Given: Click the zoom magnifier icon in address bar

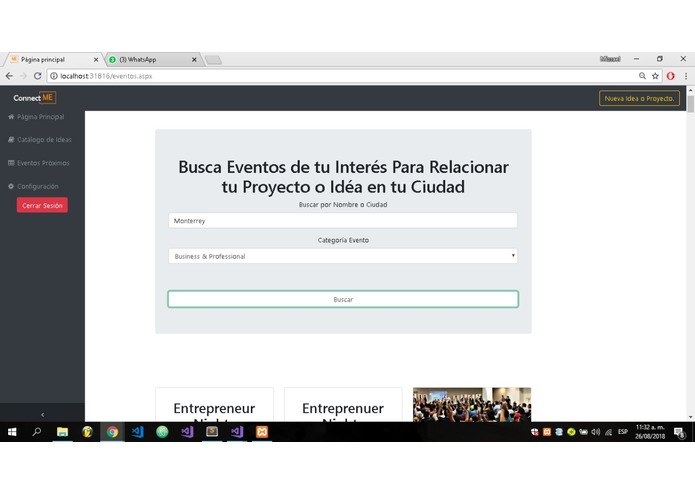Looking at the screenshot, I should [x=642, y=76].
